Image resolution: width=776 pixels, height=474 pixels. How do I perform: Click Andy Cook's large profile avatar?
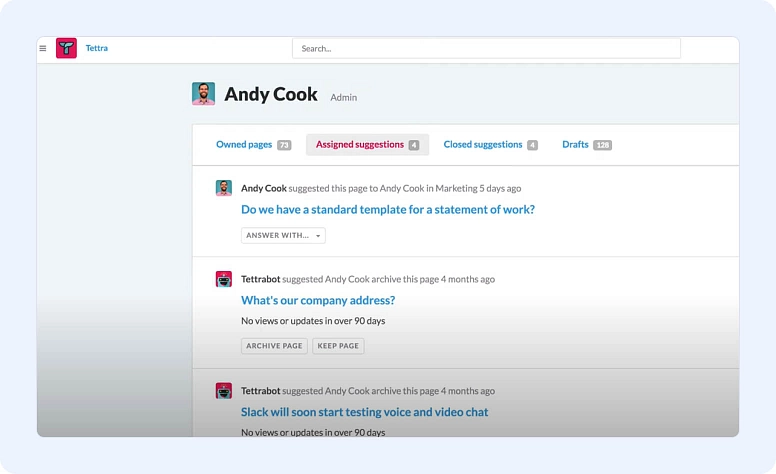click(x=203, y=94)
